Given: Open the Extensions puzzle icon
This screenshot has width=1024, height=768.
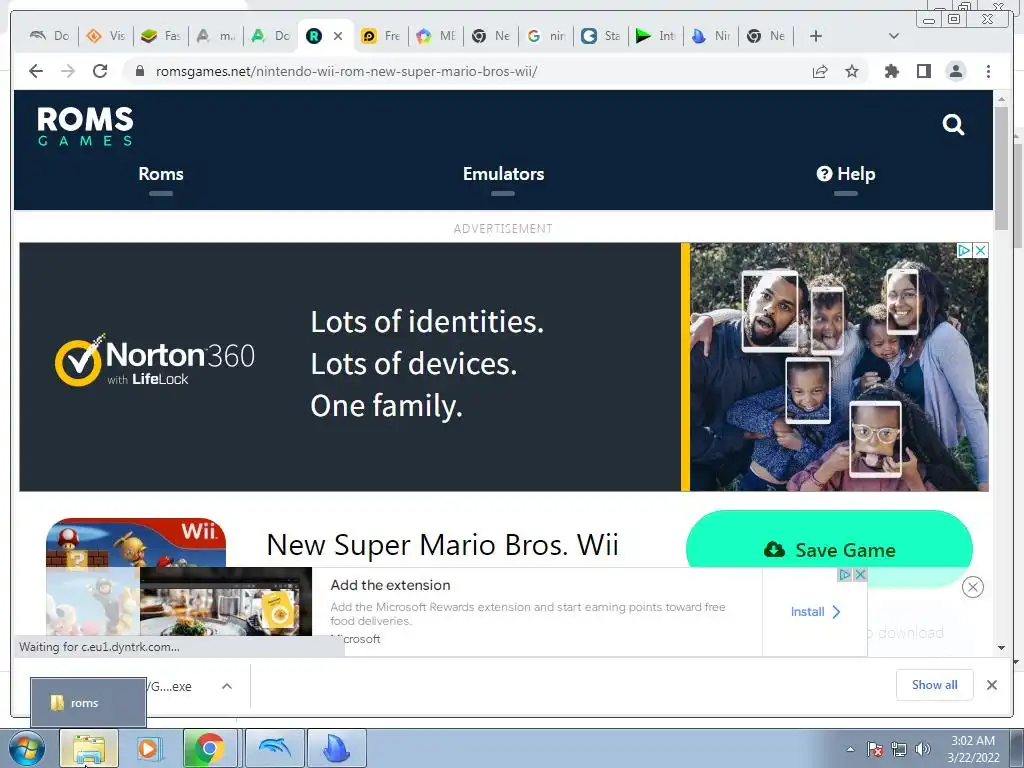Looking at the screenshot, I should point(891,71).
